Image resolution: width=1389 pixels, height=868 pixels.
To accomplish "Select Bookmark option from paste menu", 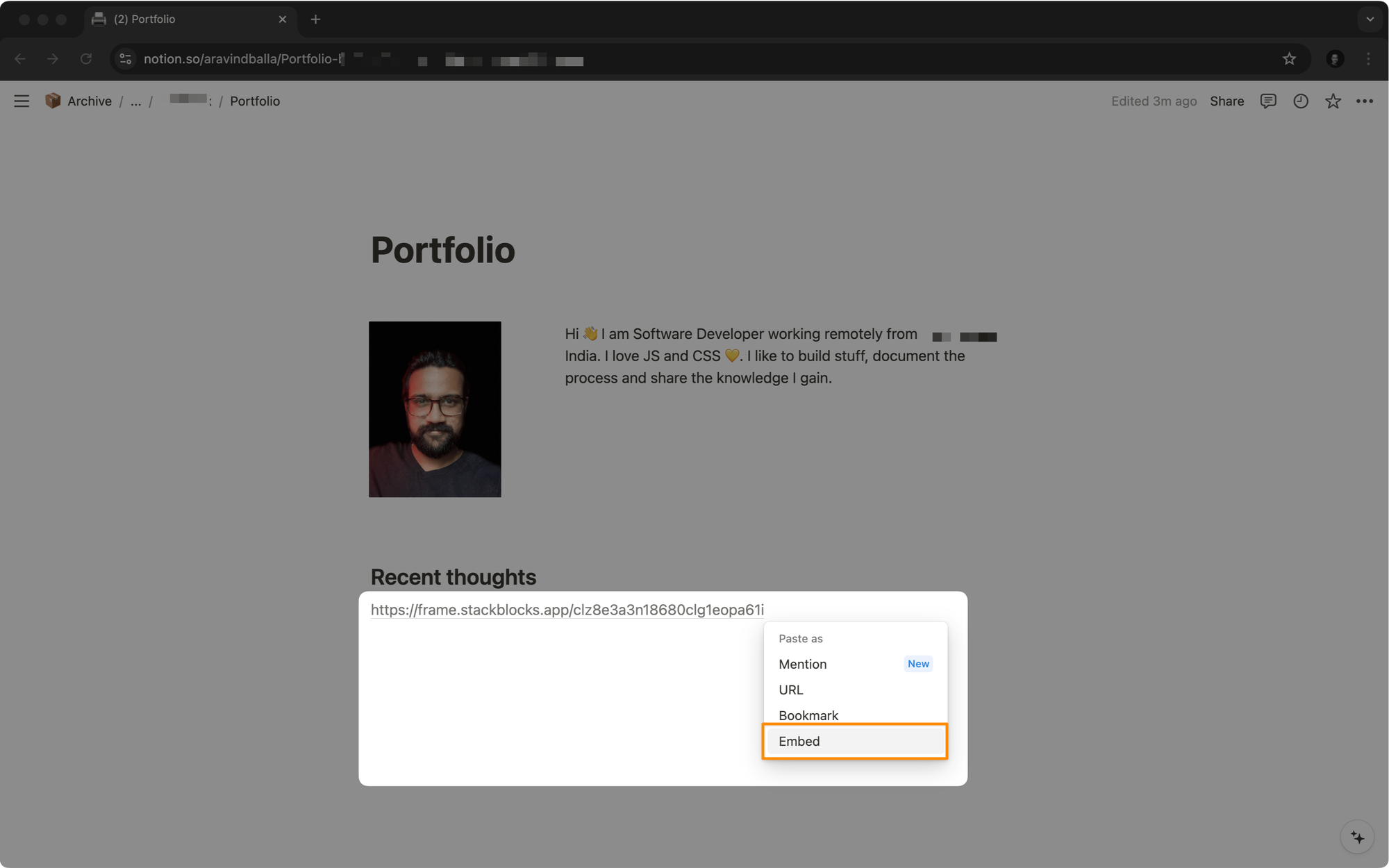I will [809, 715].
